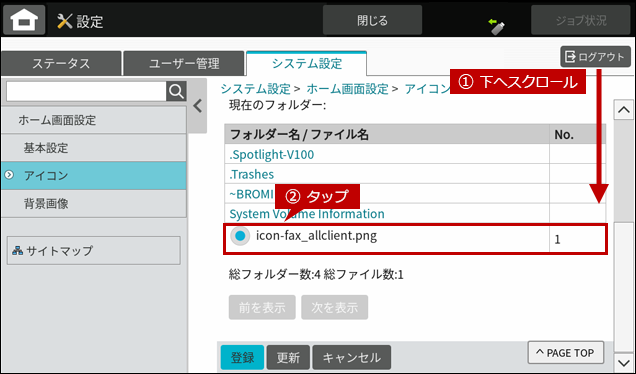Tap the USB device status icon
The height and width of the screenshot is (374, 636).
point(496,26)
